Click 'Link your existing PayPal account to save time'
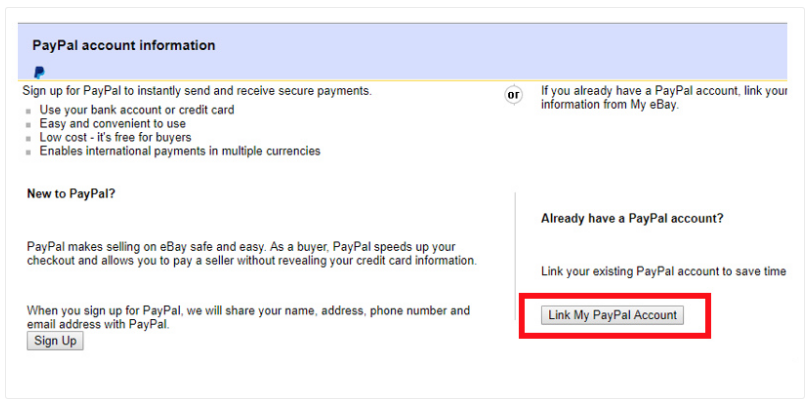 tap(664, 271)
